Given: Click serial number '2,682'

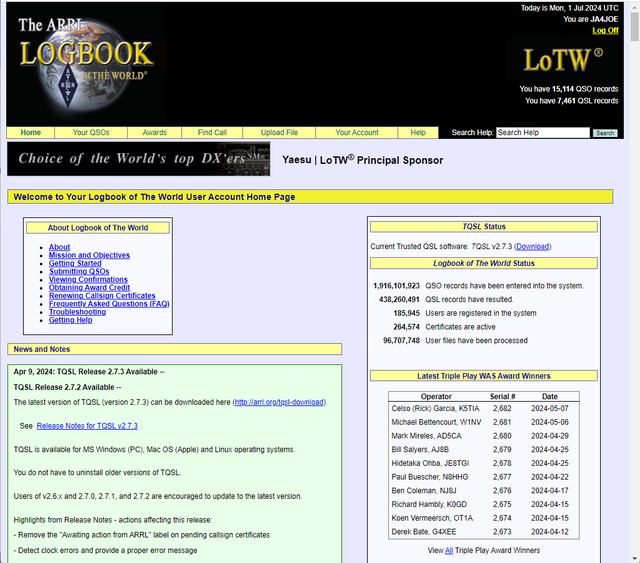Looking at the screenshot, I should (x=502, y=408).
